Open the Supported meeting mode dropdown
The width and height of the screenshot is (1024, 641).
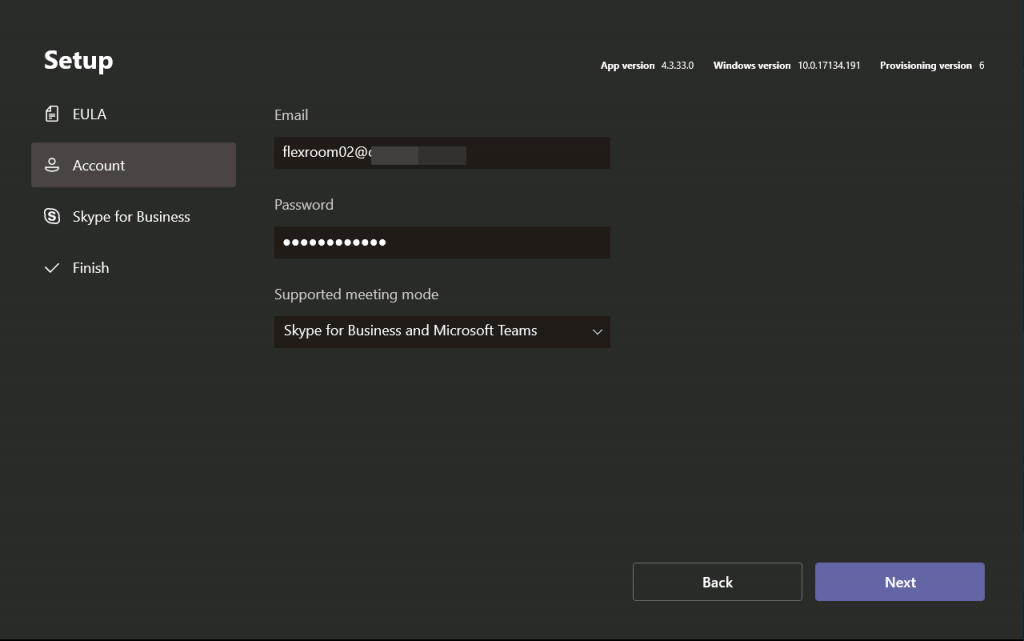(442, 332)
